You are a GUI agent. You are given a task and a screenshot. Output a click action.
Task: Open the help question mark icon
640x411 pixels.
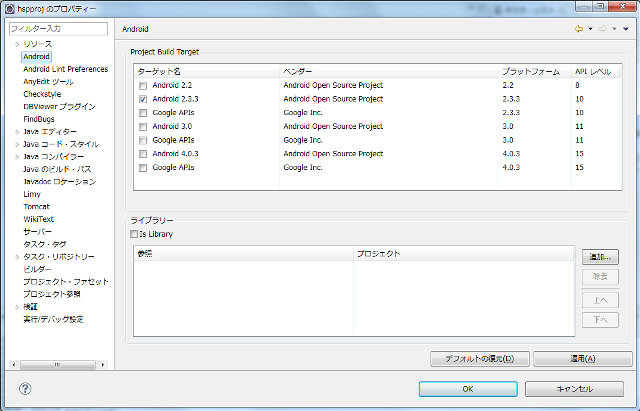click(25, 388)
